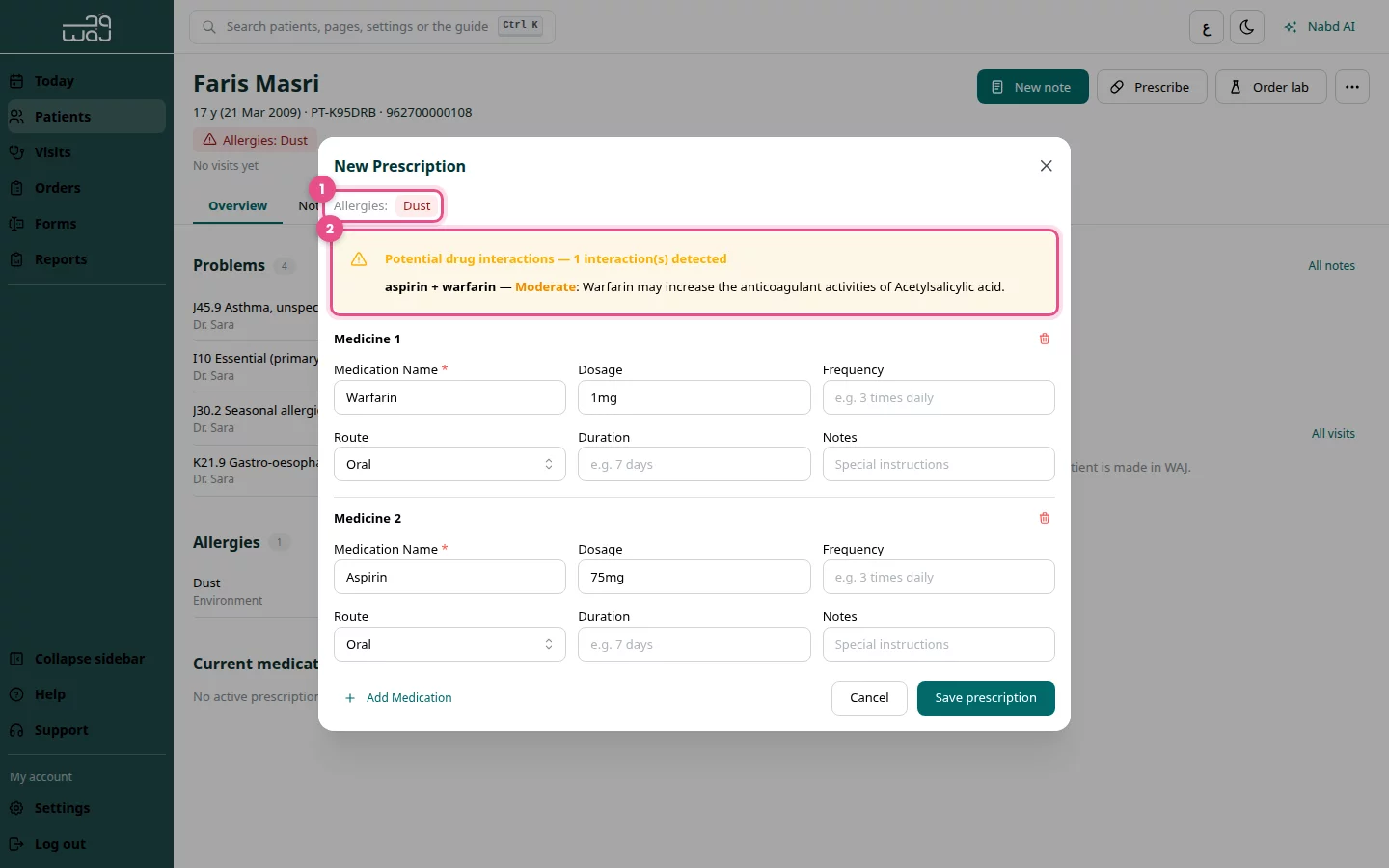
Task: Edit Aspirin medication name field
Action: (x=449, y=577)
